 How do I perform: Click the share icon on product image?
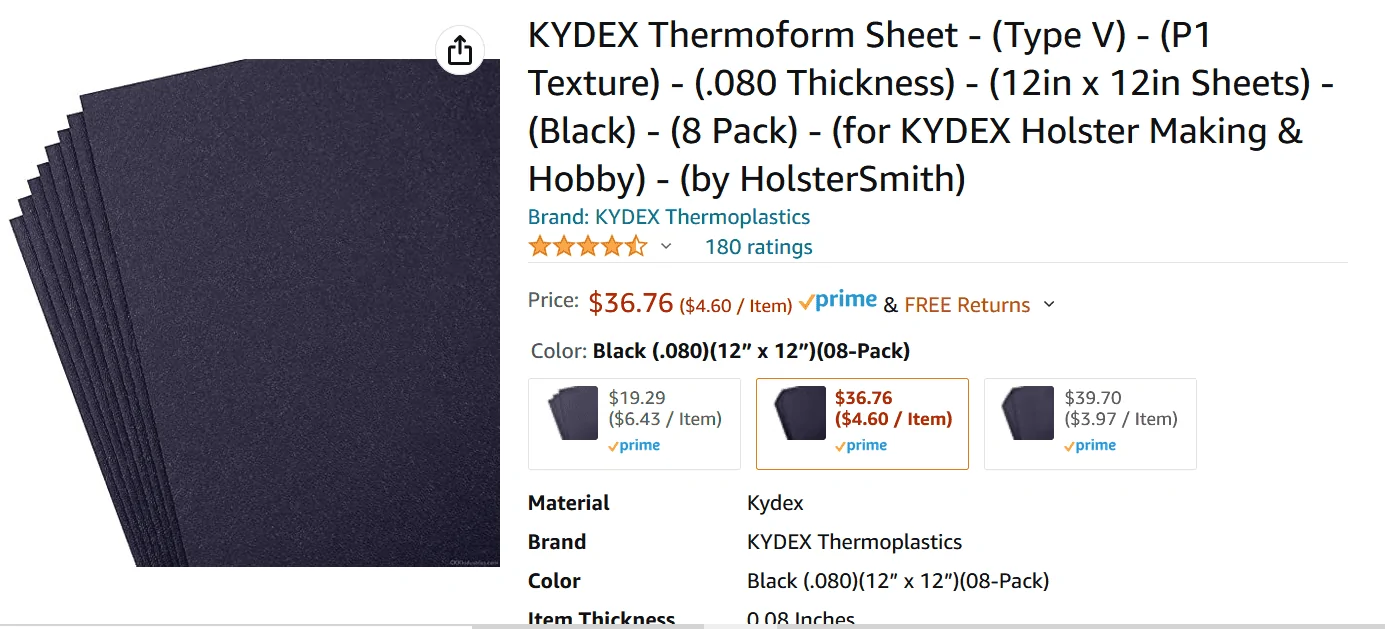tap(460, 50)
